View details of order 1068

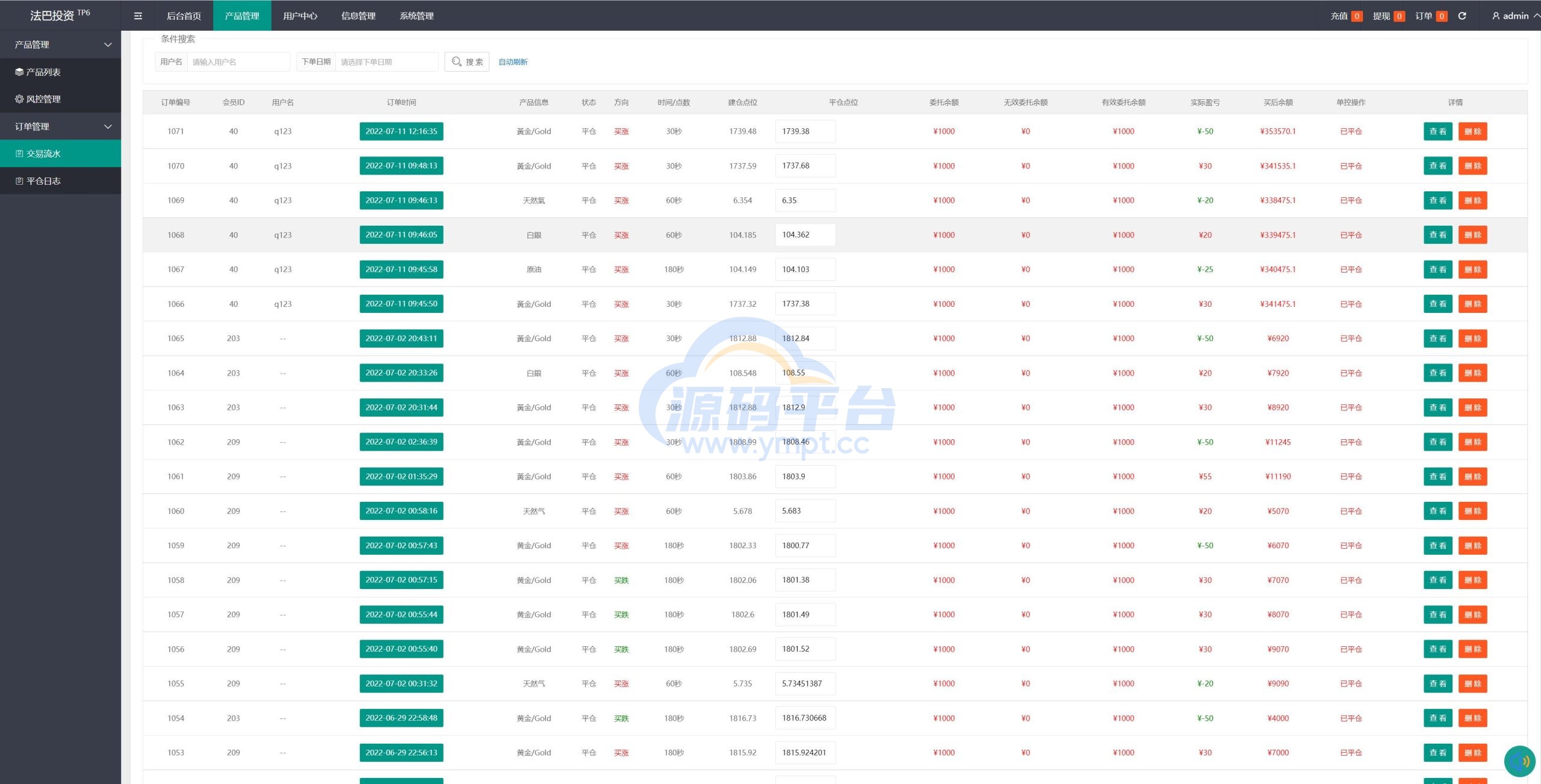pyautogui.click(x=1437, y=235)
